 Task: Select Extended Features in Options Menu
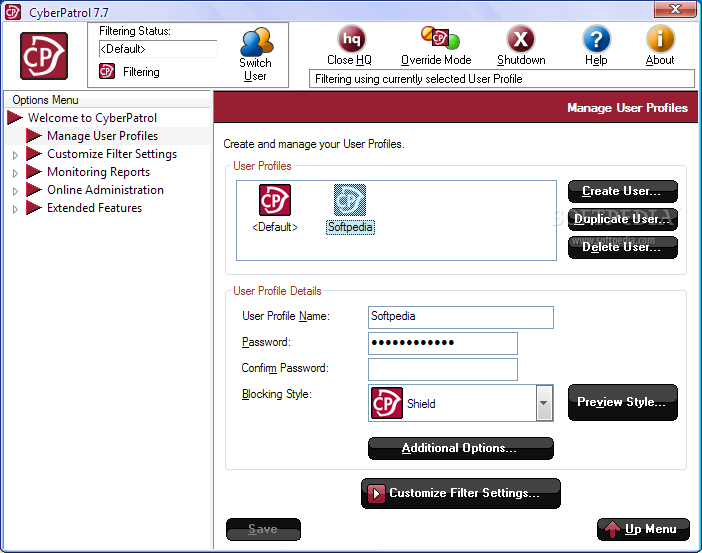(94, 208)
